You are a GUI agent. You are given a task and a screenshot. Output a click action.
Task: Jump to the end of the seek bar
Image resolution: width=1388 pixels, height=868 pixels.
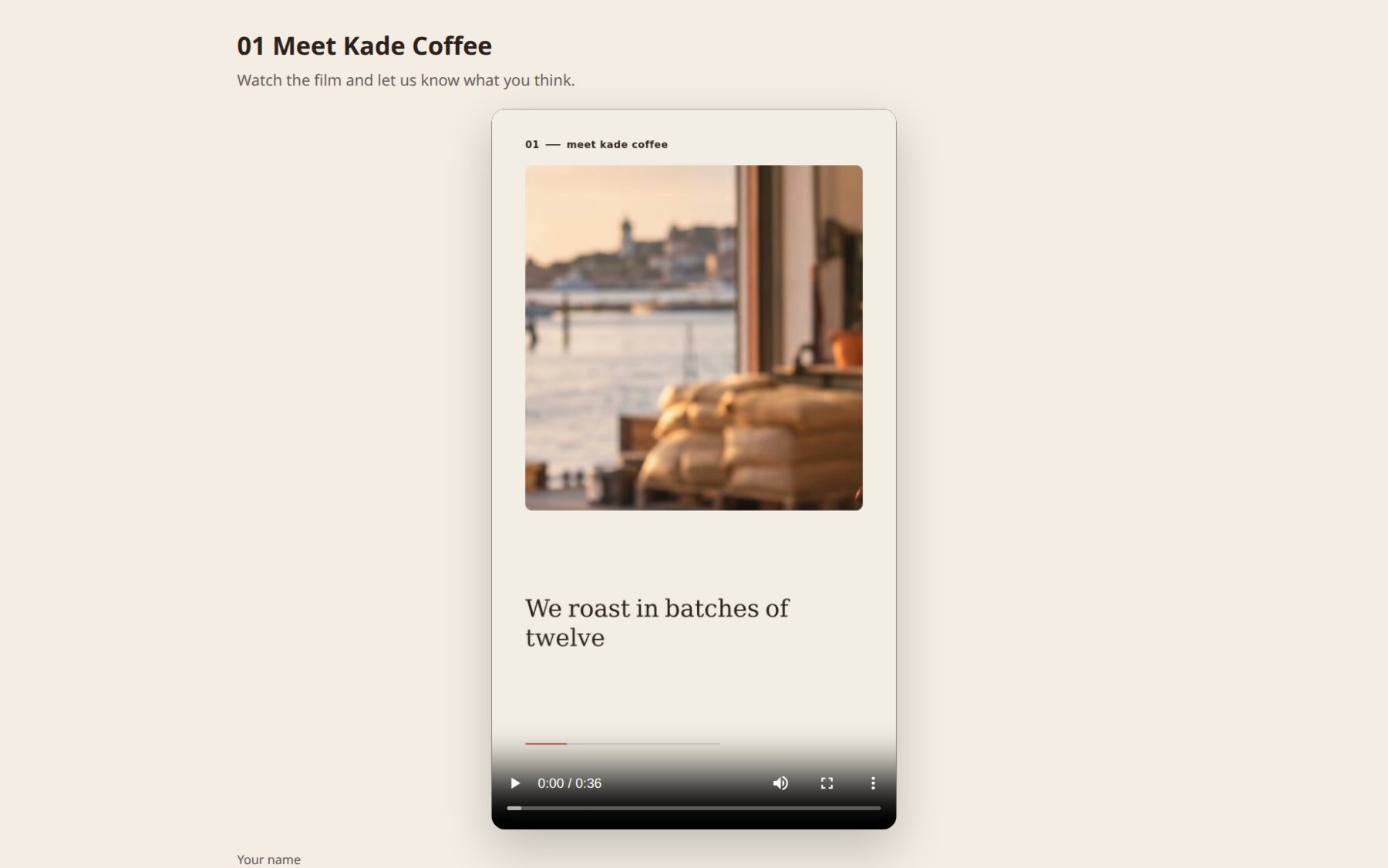point(879,808)
